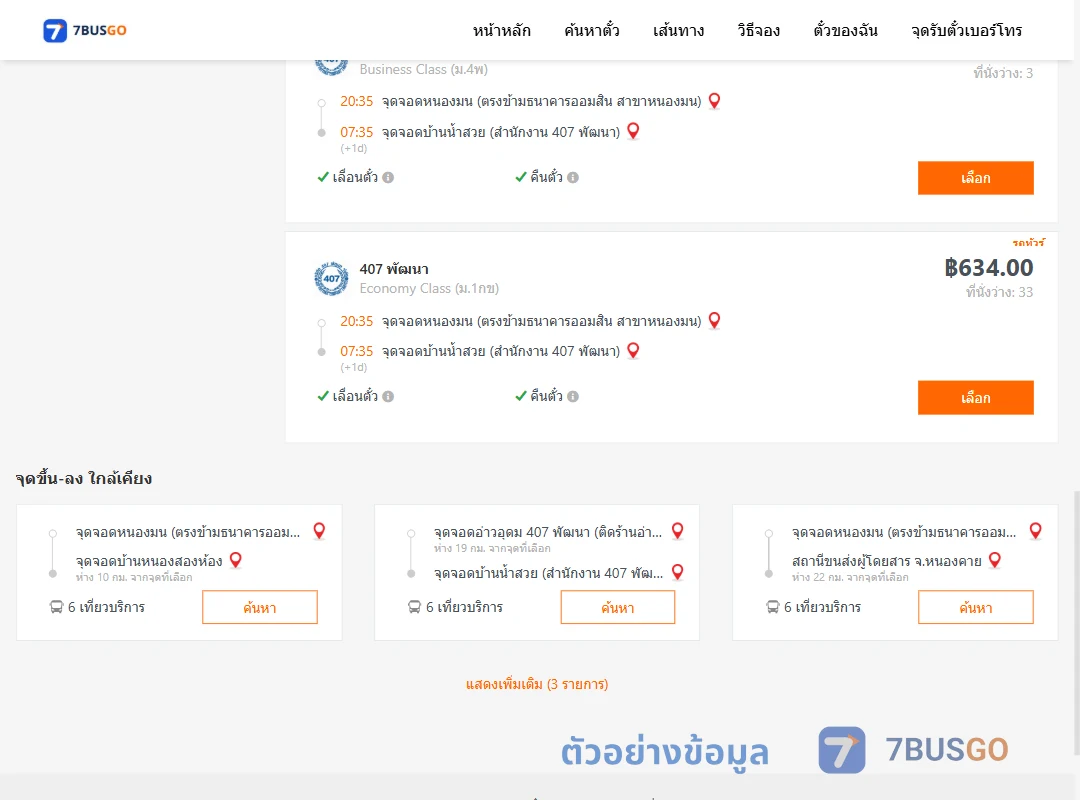Image resolution: width=1080 pixels, height=800 pixels.
Task: Open ค้นหาตั๋ว in the top navigation
Action: tap(592, 30)
